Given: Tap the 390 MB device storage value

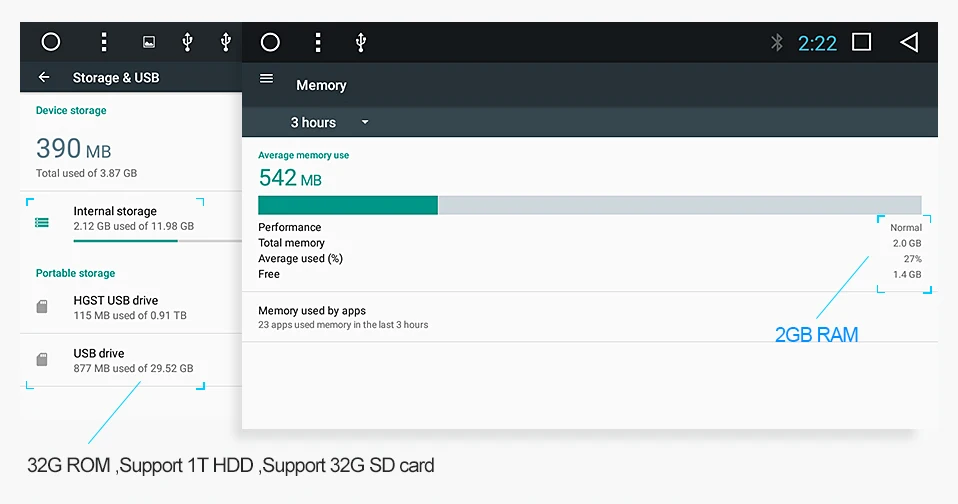Looking at the screenshot, I should pyautogui.click(x=73, y=148).
